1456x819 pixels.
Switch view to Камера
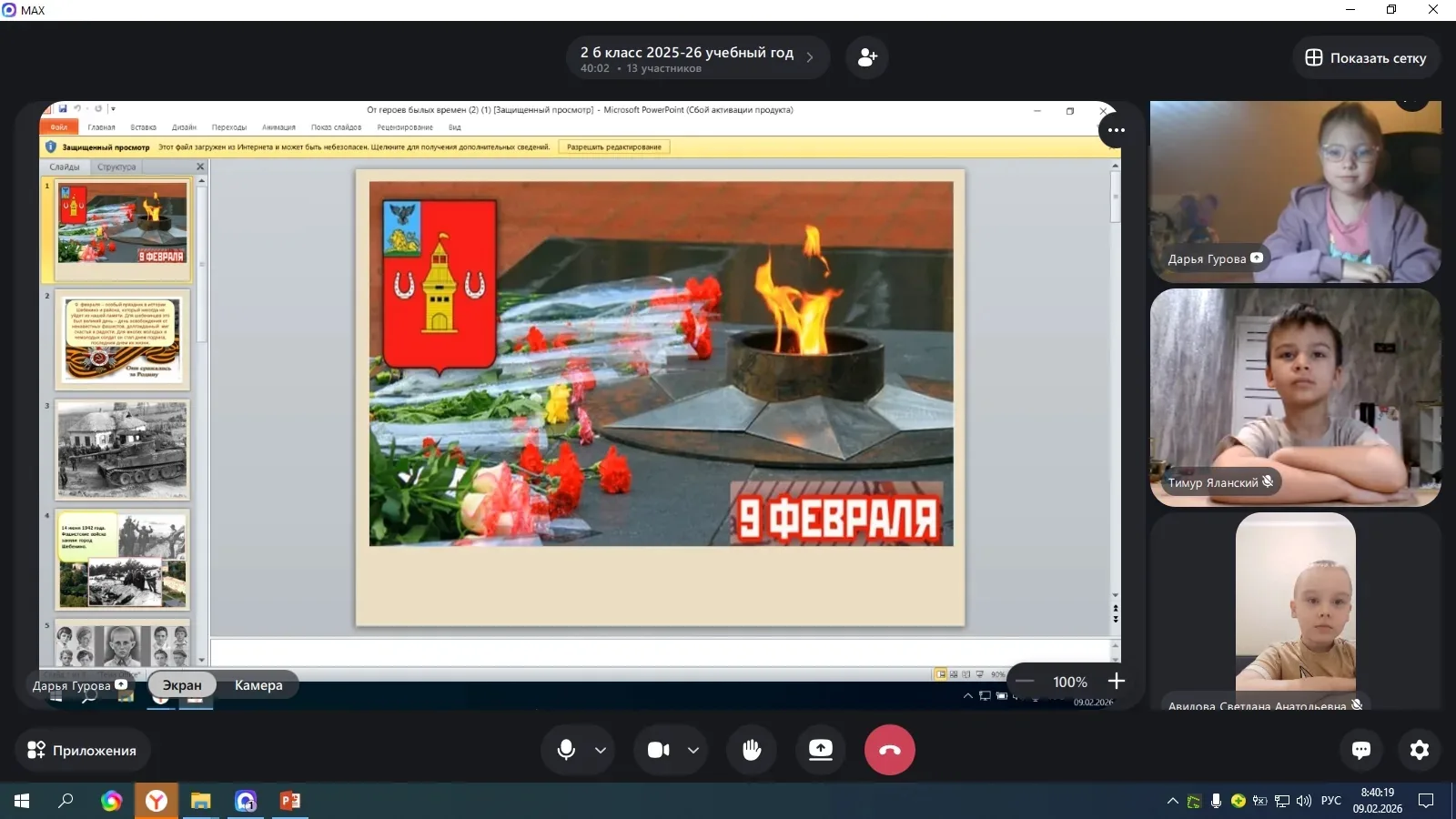pyautogui.click(x=258, y=685)
